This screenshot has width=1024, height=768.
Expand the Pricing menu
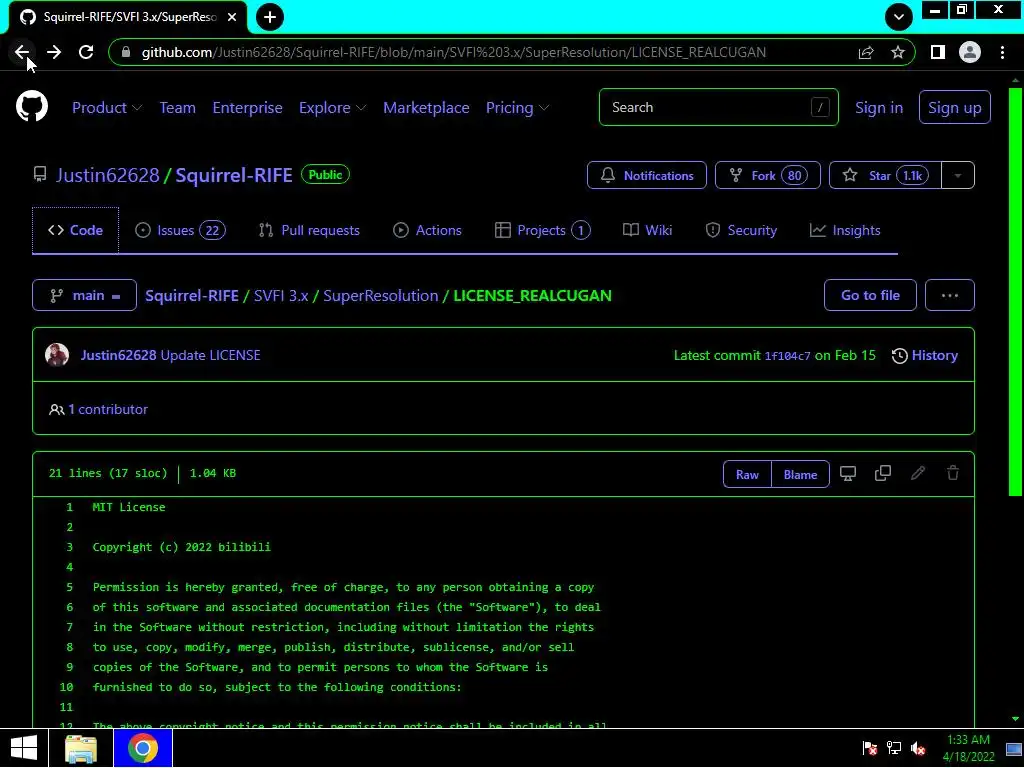click(x=517, y=108)
